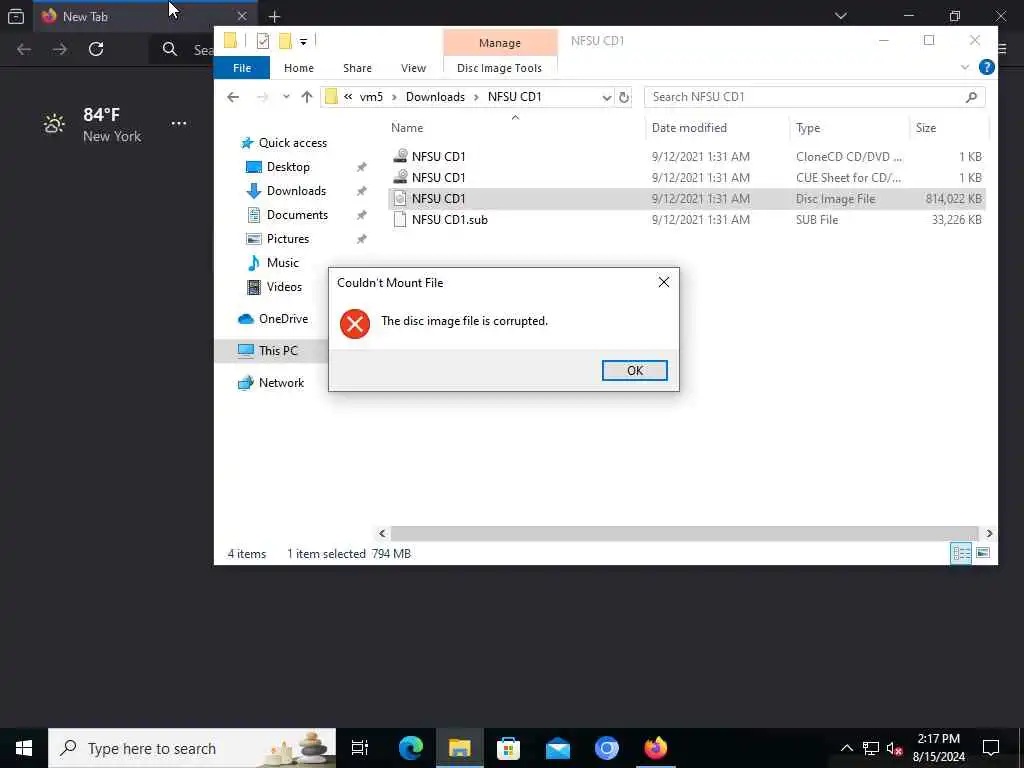Select the Manage contextual tab
This screenshot has width=1024, height=768.
point(500,42)
